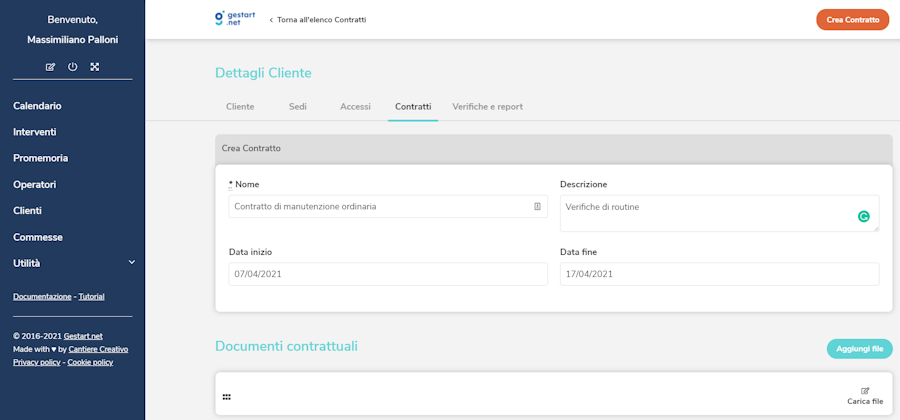Open the Tutorial link

[91, 297]
